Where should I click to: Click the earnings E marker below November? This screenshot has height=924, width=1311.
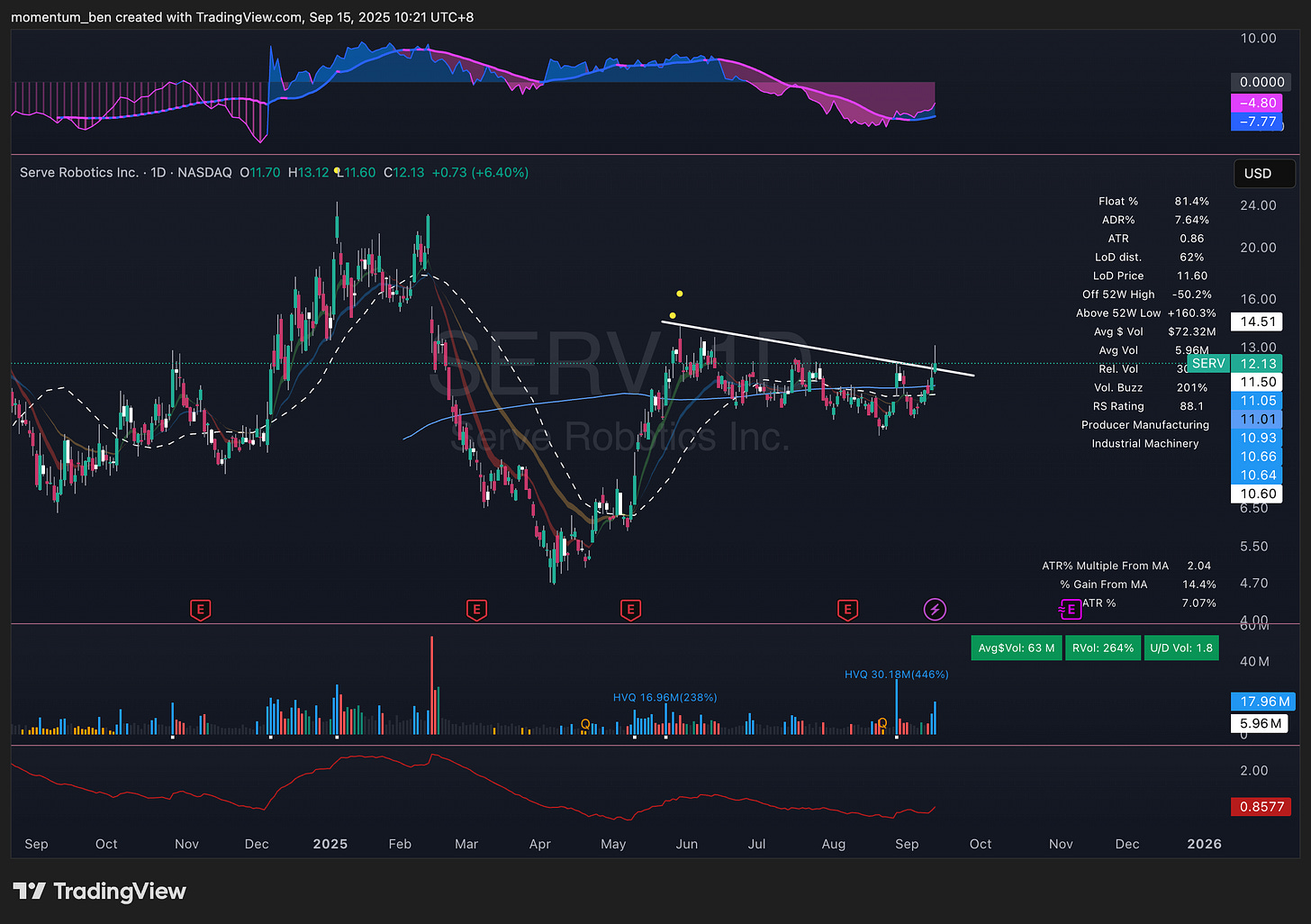tap(201, 610)
